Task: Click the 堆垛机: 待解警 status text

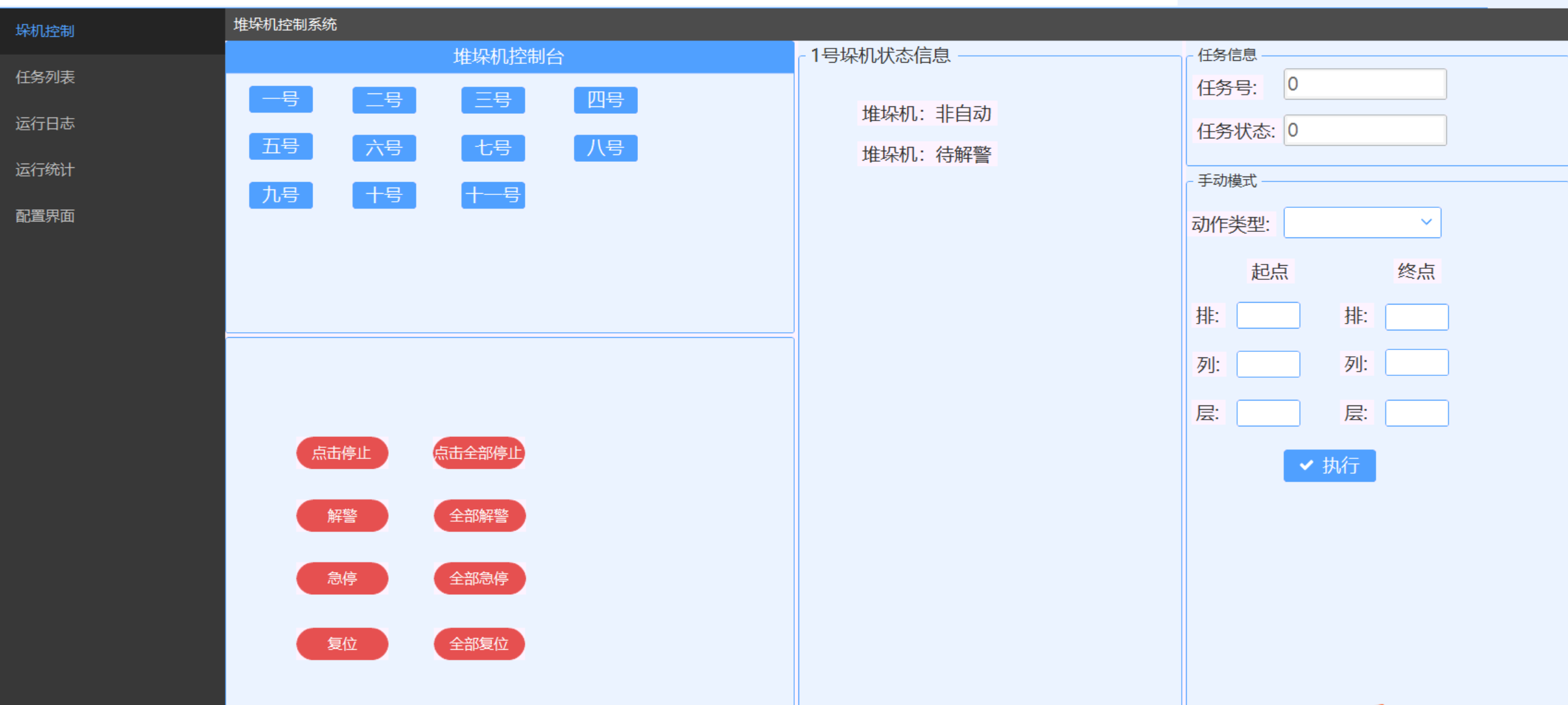Action: [x=926, y=154]
